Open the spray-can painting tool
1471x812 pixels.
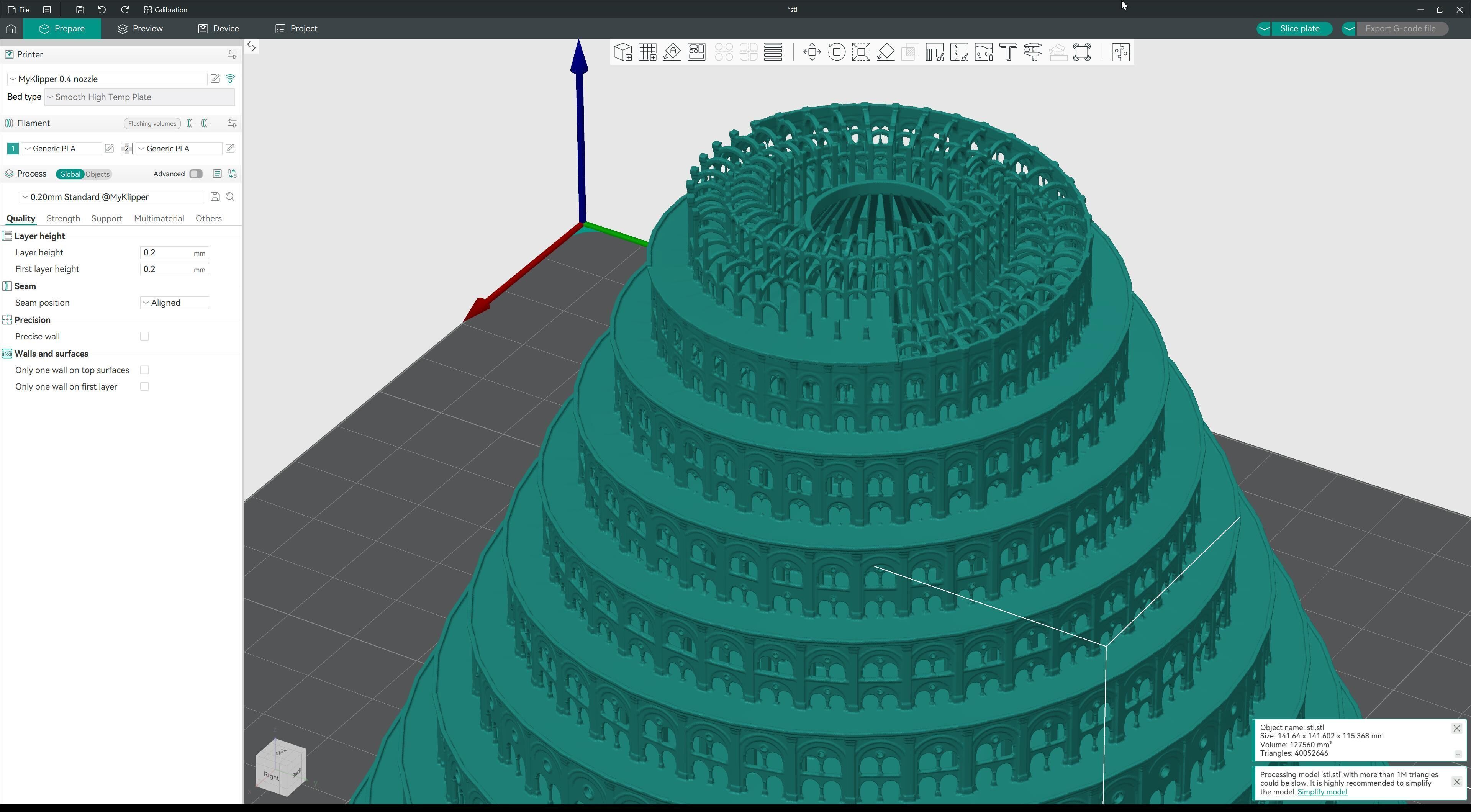983,52
